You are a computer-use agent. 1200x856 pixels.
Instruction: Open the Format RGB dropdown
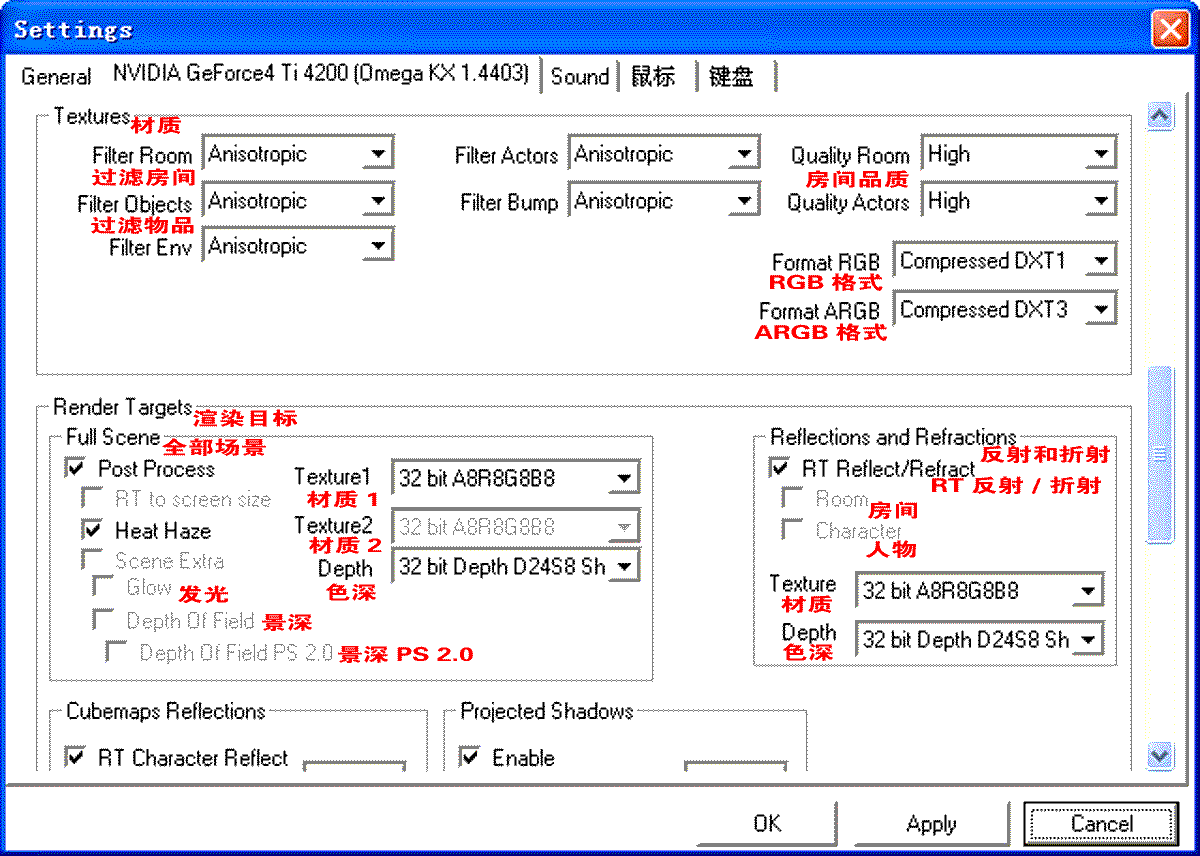(1100, 262)
